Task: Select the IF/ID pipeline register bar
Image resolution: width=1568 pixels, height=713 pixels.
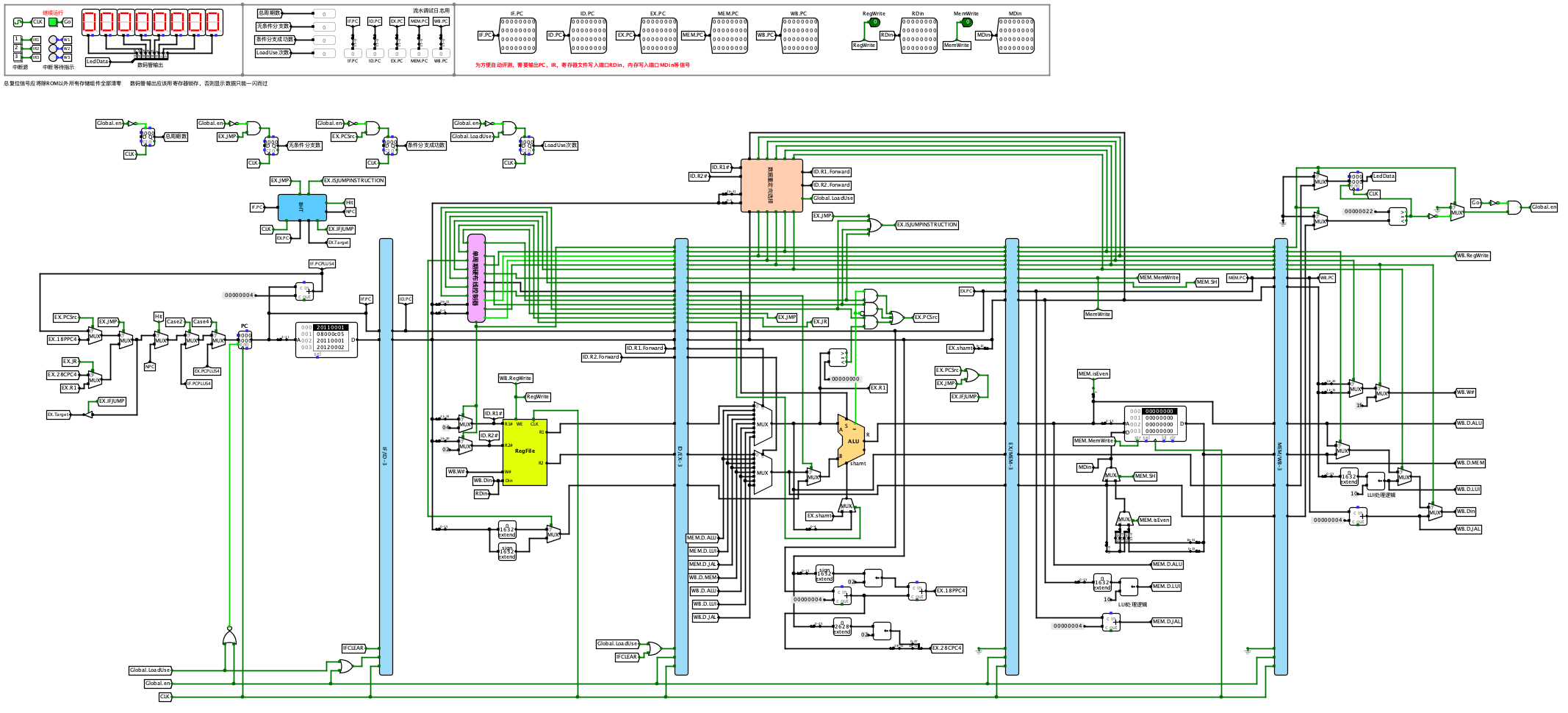Action: point(386,456)
